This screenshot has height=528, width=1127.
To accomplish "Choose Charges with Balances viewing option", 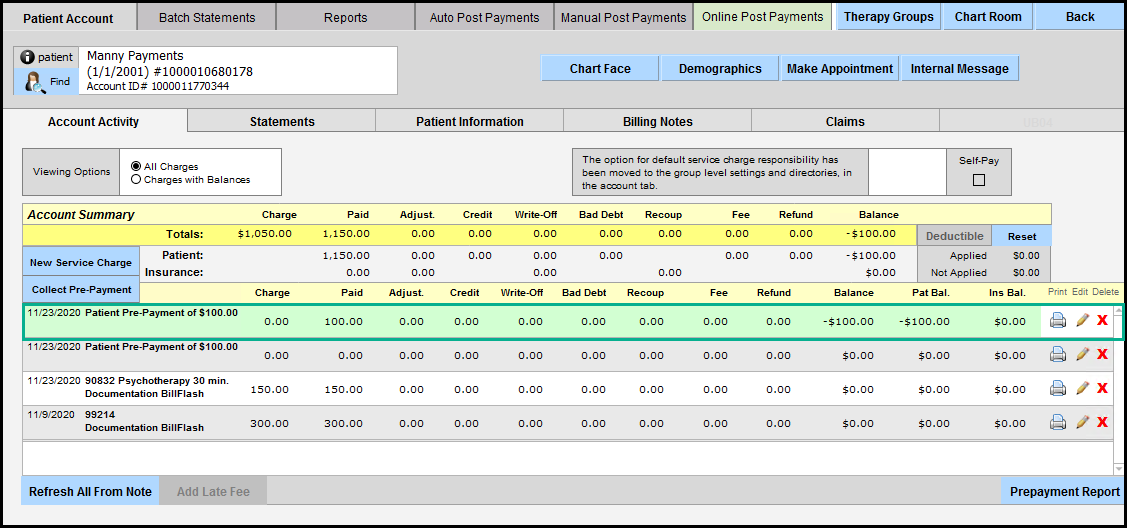I will [136, 180].
